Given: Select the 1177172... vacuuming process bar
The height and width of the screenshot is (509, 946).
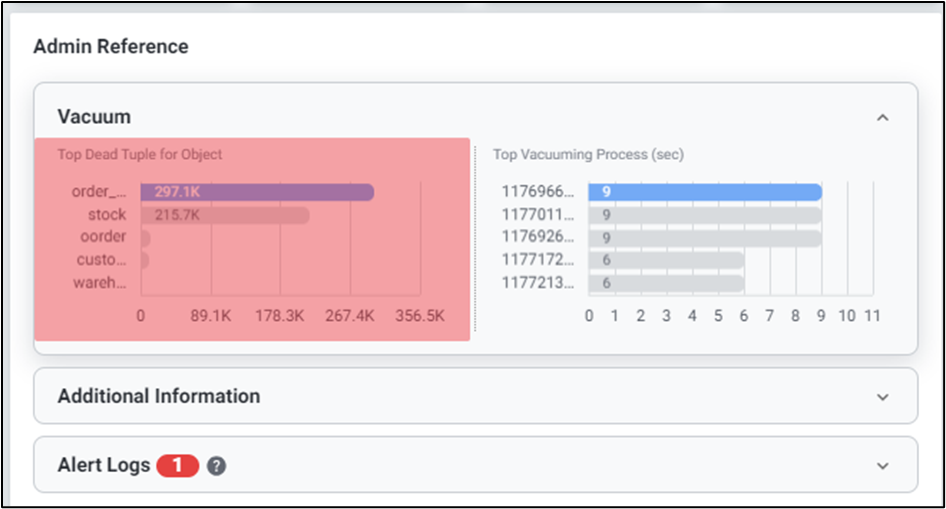Looking at the screenshot, I should [666, 260].
